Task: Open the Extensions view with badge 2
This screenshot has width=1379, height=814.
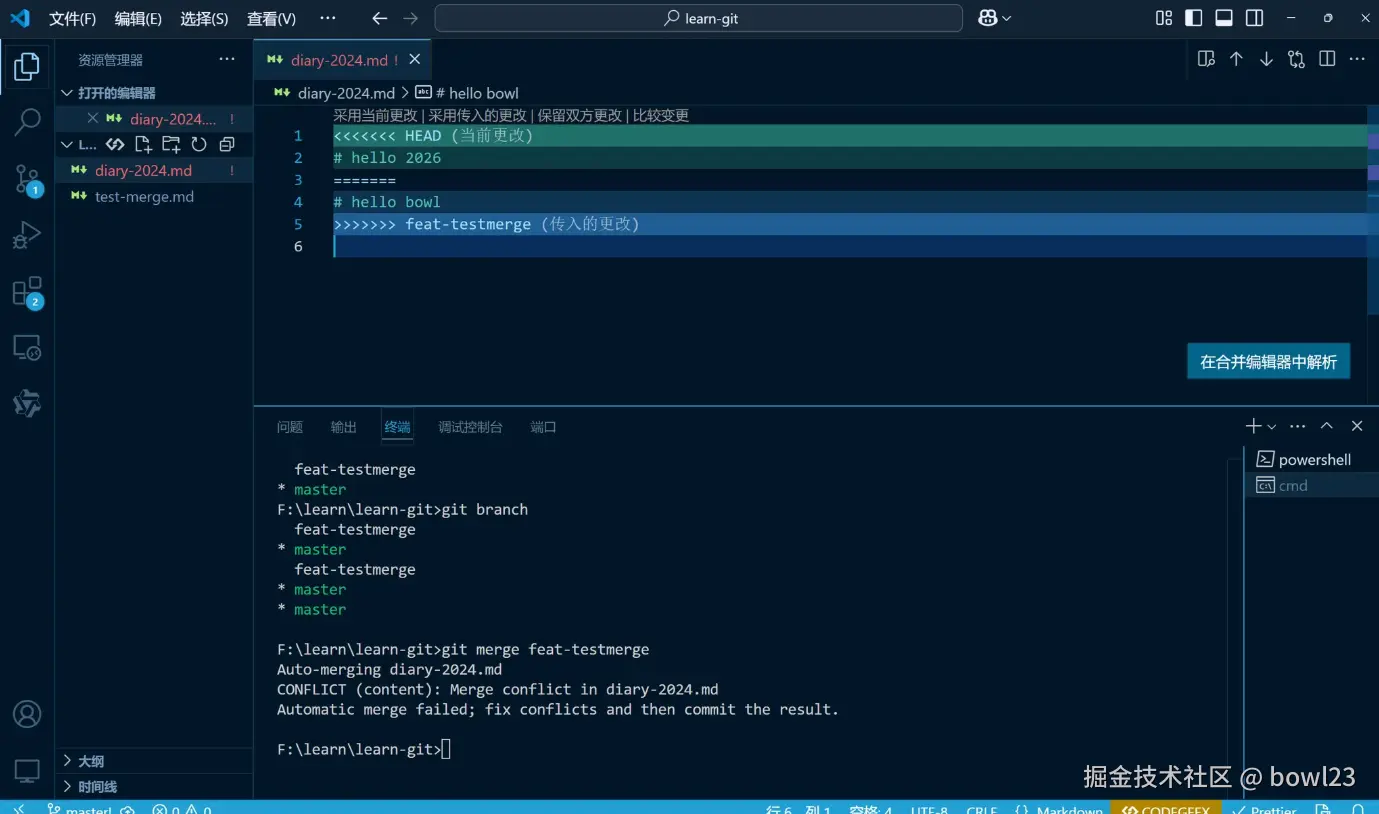Action: [x=27, y=292]
